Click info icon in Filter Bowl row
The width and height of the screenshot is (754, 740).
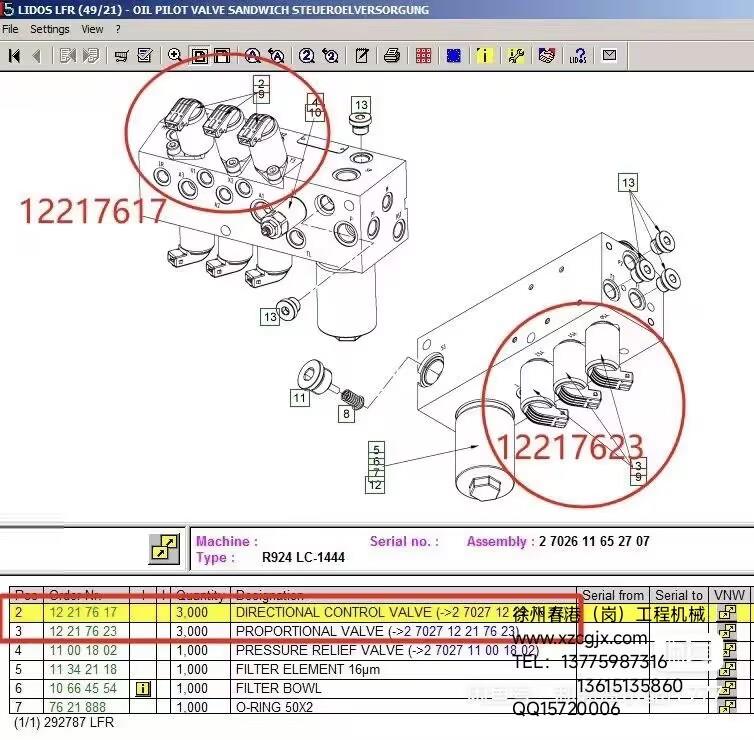(143, 688)
